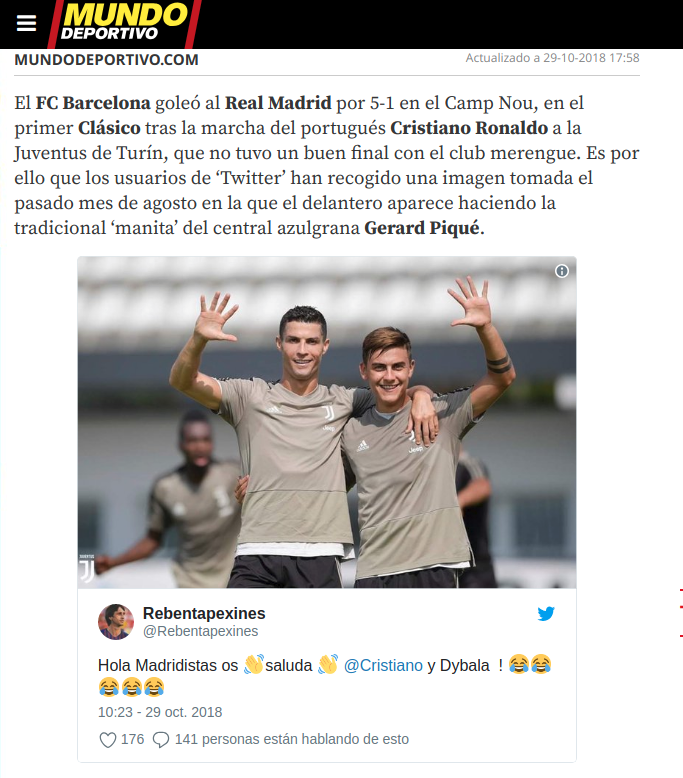Viewport: 683px width, 778px height.
Task: Open the hamburger menu icon
Action: pyautogui.click(x=26, y=23)
